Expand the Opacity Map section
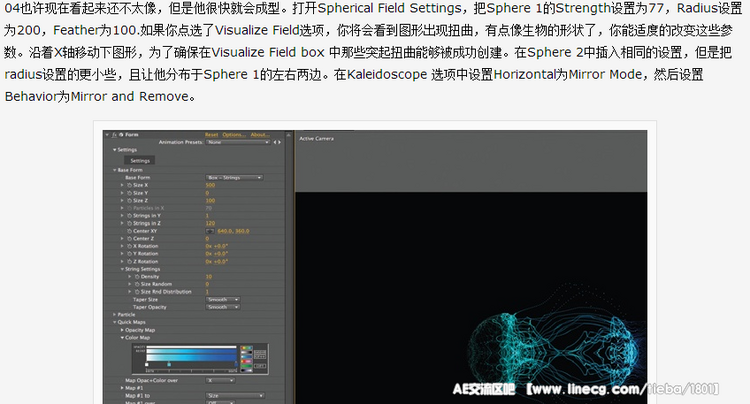 [x=122, y=330]
